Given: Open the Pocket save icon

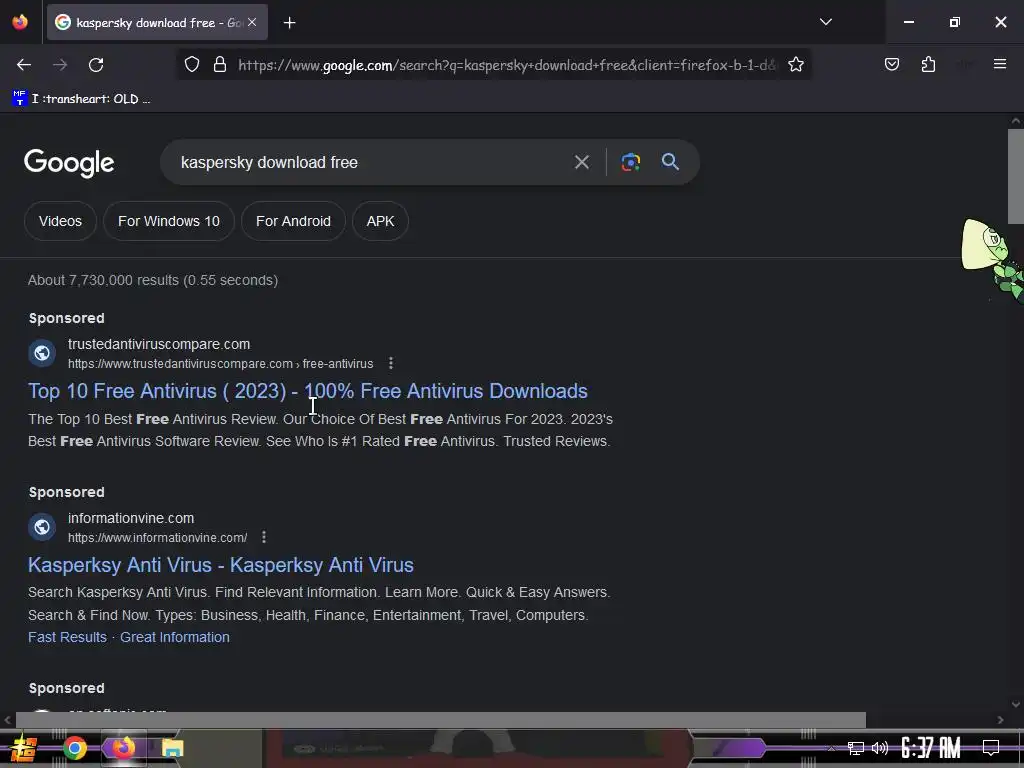Looking at the screenshot, I should click(x=891, y=65).
